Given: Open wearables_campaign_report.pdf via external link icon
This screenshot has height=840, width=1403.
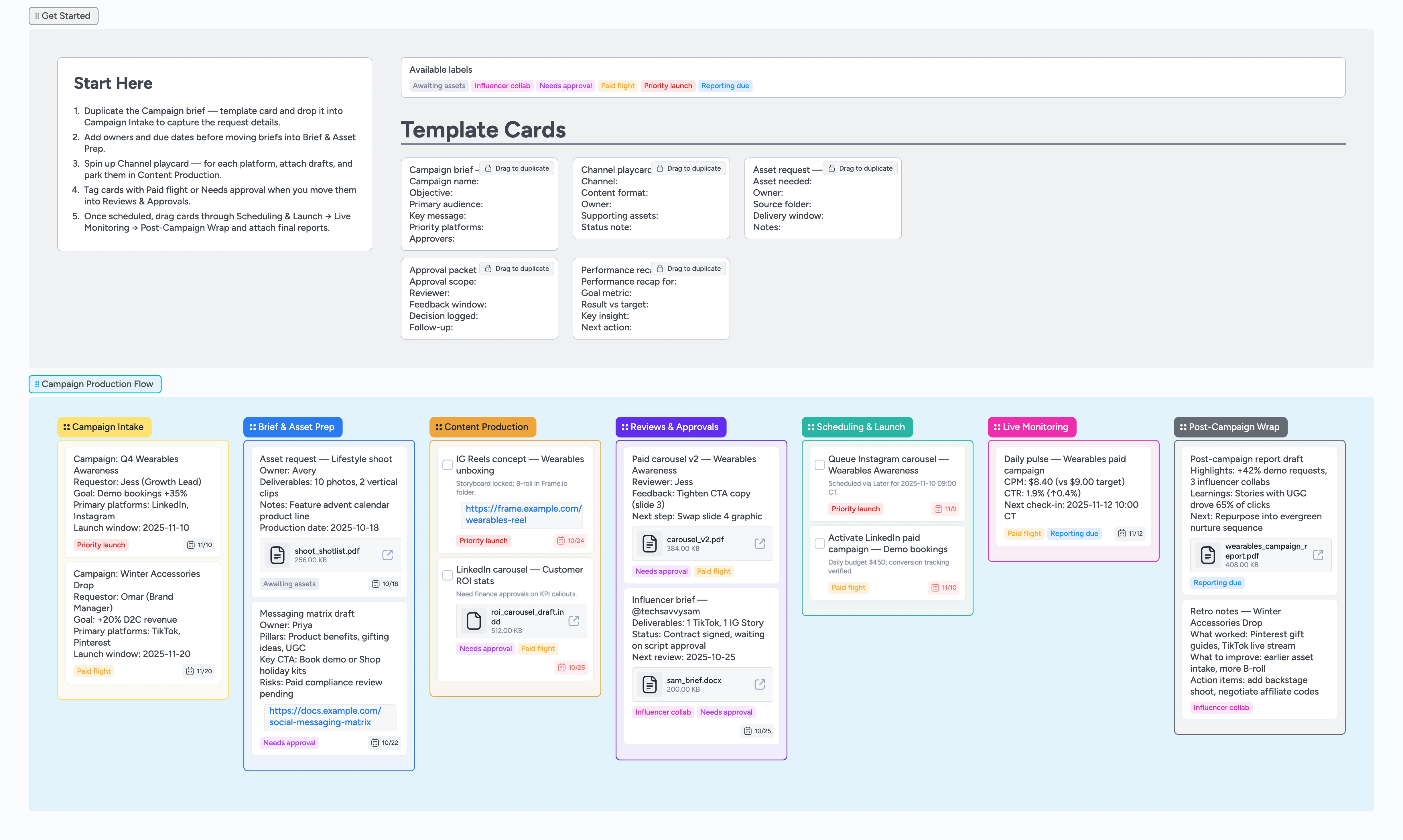Looking at the screenshot, I should coord(1319,555).
